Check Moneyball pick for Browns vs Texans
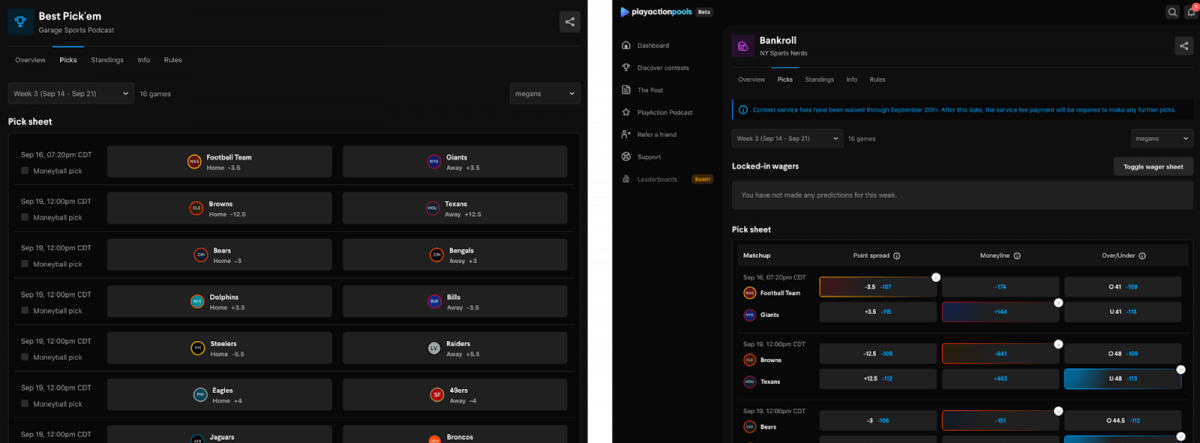1200x443 pixels. (25, 217)
